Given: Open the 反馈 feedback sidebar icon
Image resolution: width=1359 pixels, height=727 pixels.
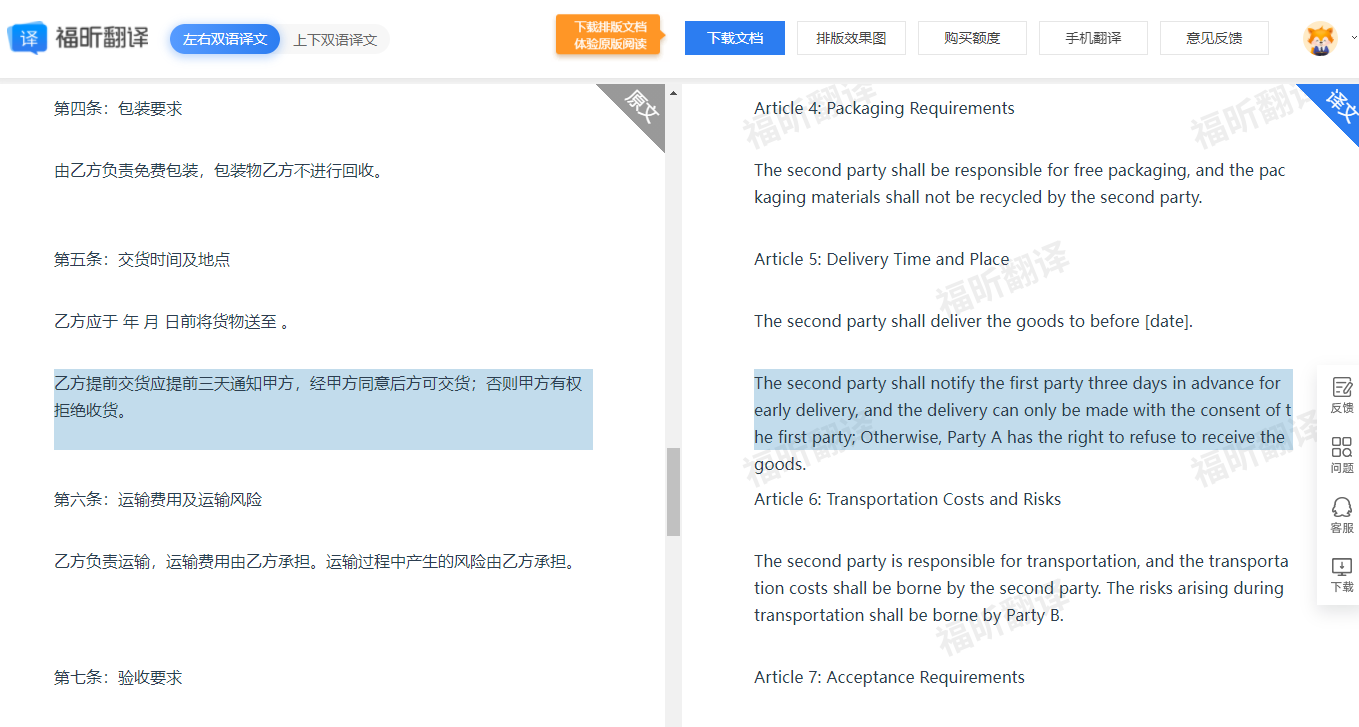Looking at the screenshot, I should tap(1342, 394).
